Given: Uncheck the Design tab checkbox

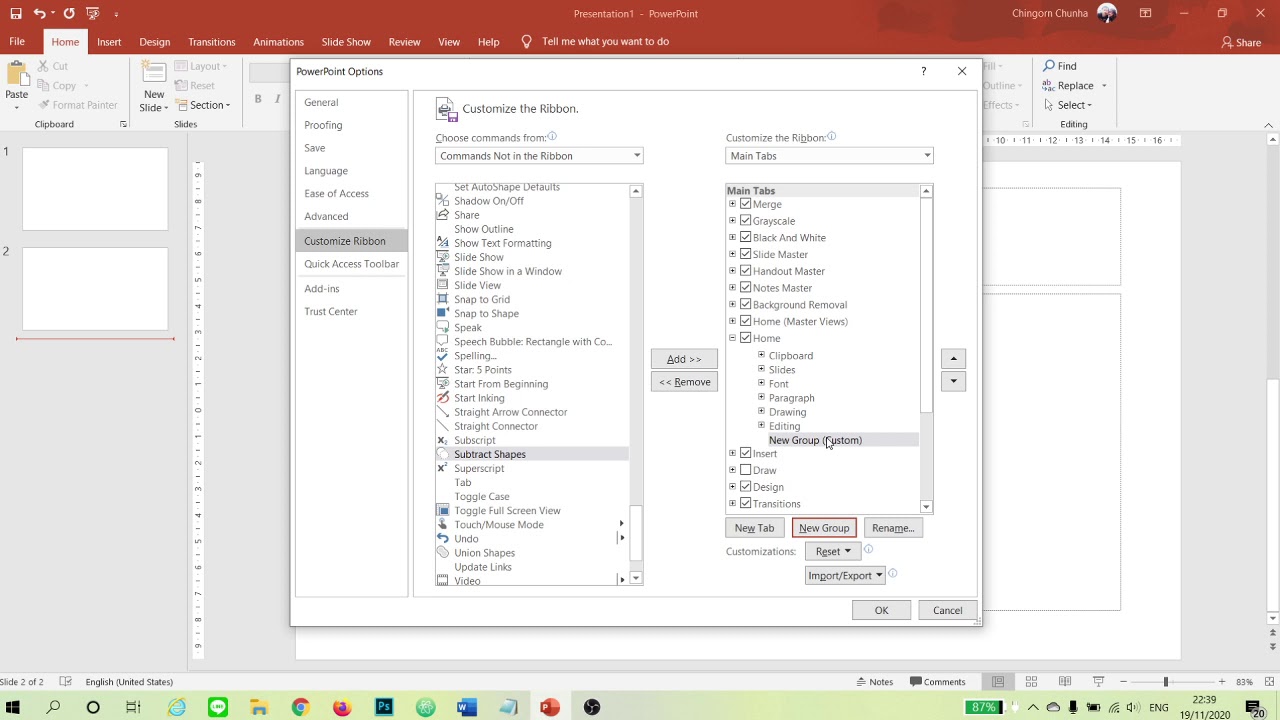Looking at the screenshot, I should tap(745, 486).
